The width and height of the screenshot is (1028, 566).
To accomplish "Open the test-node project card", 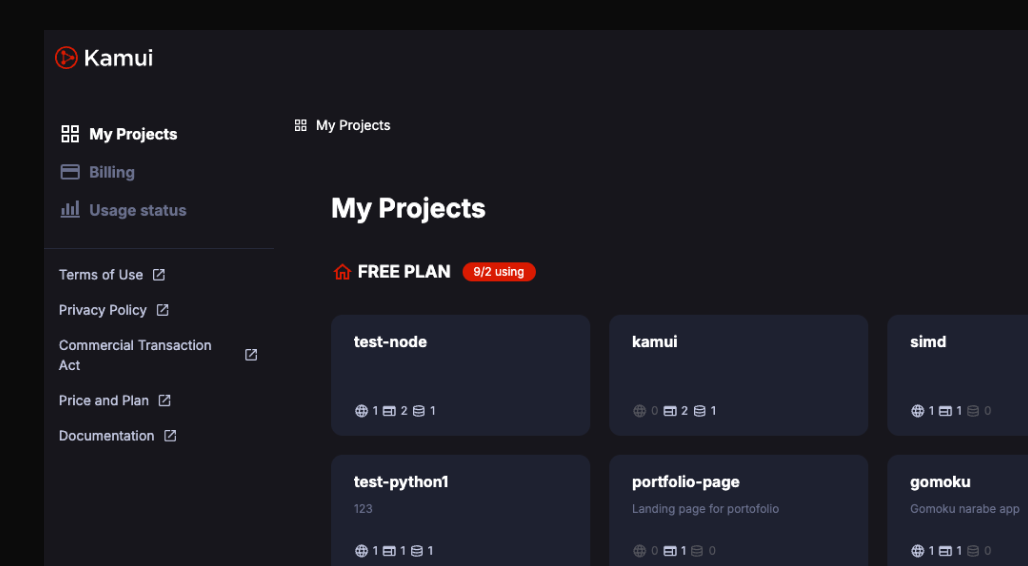I will coord(460,375).
